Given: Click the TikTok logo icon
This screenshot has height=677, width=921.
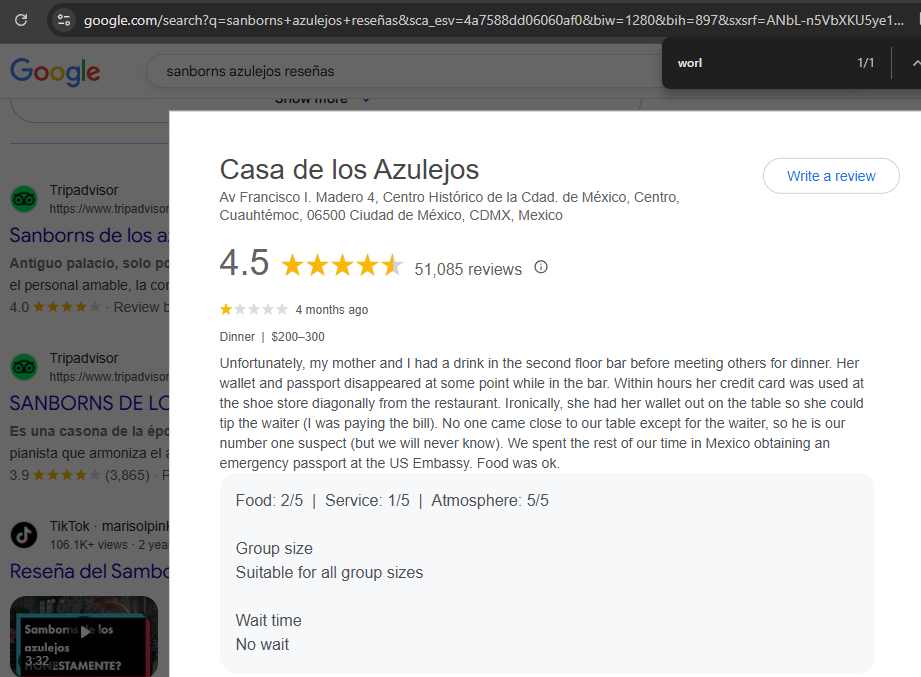Looking at the screenshot, I should point(24,535).
